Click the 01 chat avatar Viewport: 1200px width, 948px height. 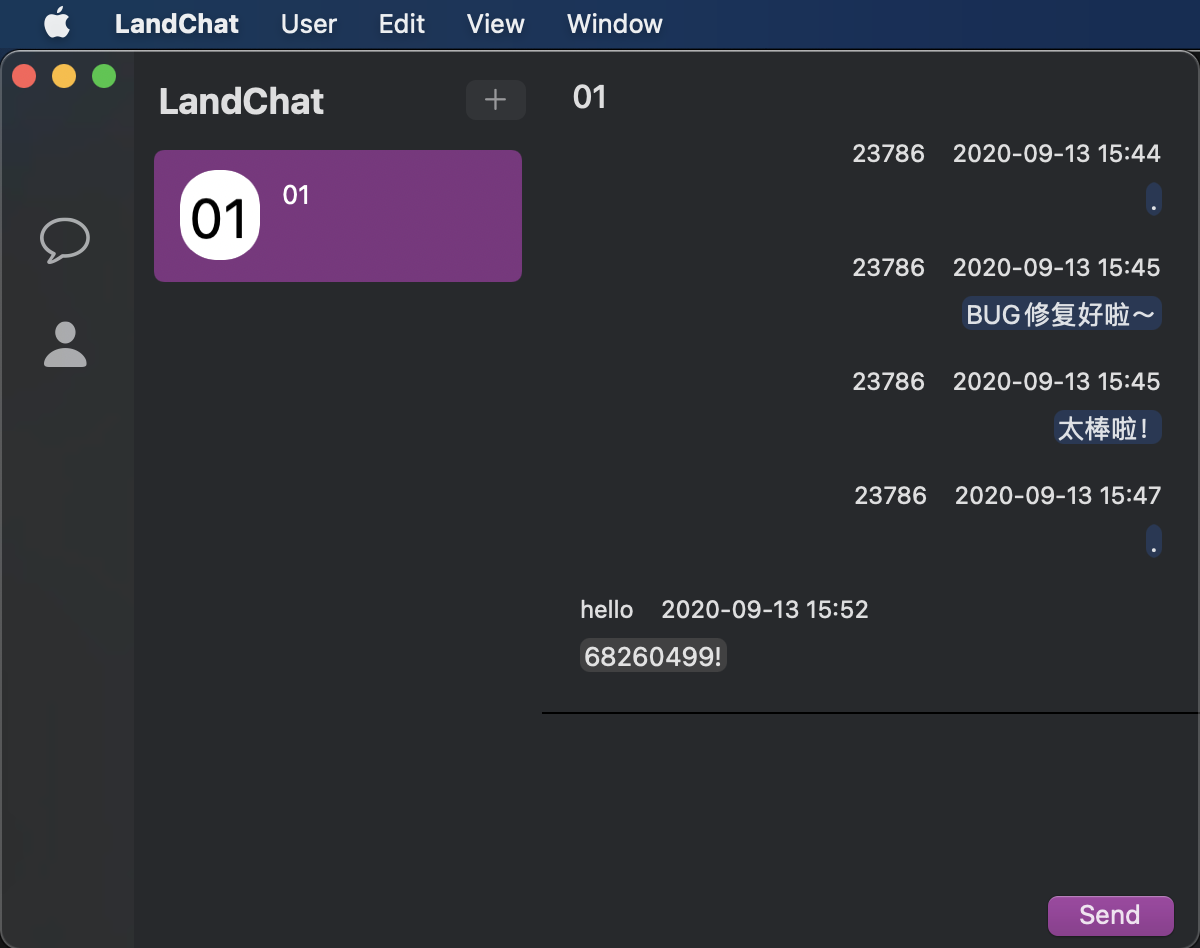click(x=220, y=216)
